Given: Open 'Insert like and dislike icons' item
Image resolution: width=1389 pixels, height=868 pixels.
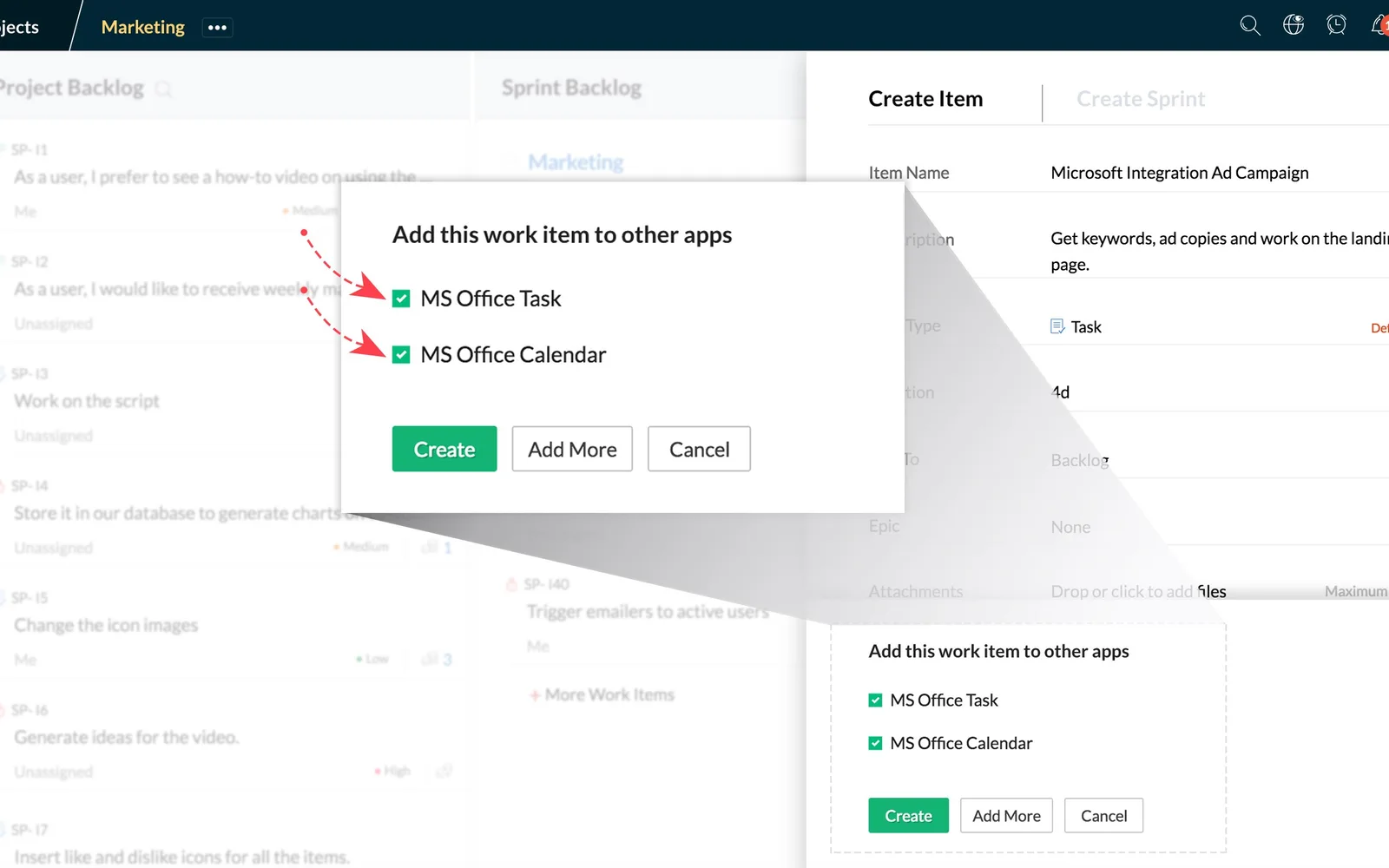Looking at the screenshot, I should [181, 857].
